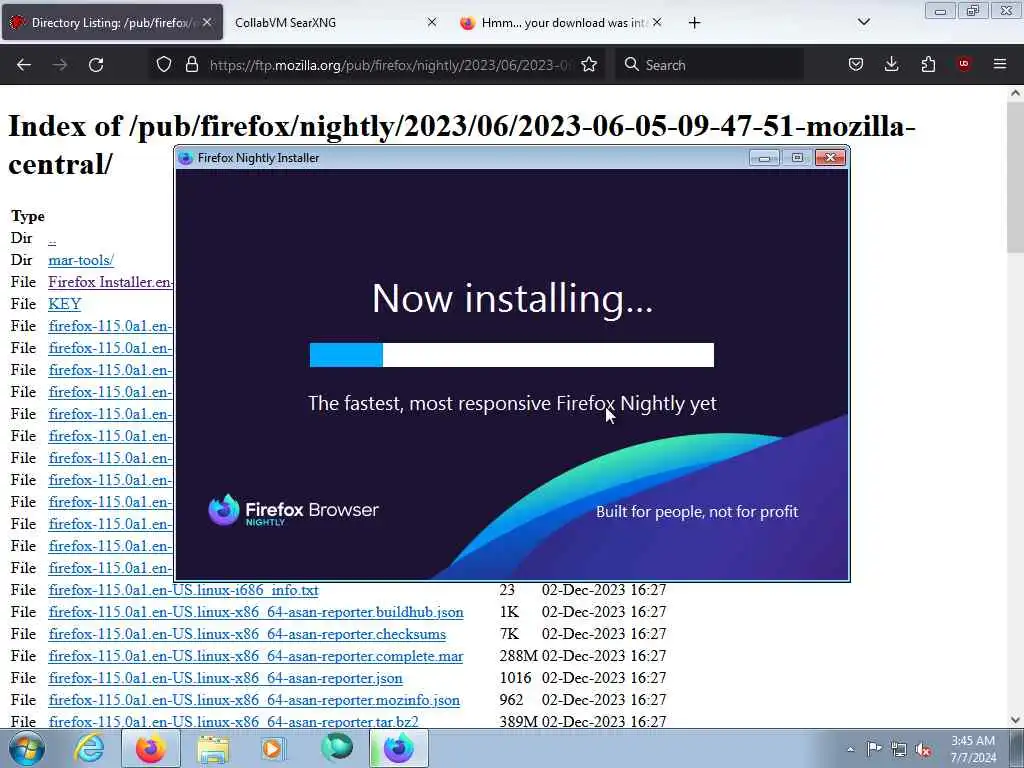Click the installer progress bar
Screen dimensions: 1024x768
(x=511, y=355)
